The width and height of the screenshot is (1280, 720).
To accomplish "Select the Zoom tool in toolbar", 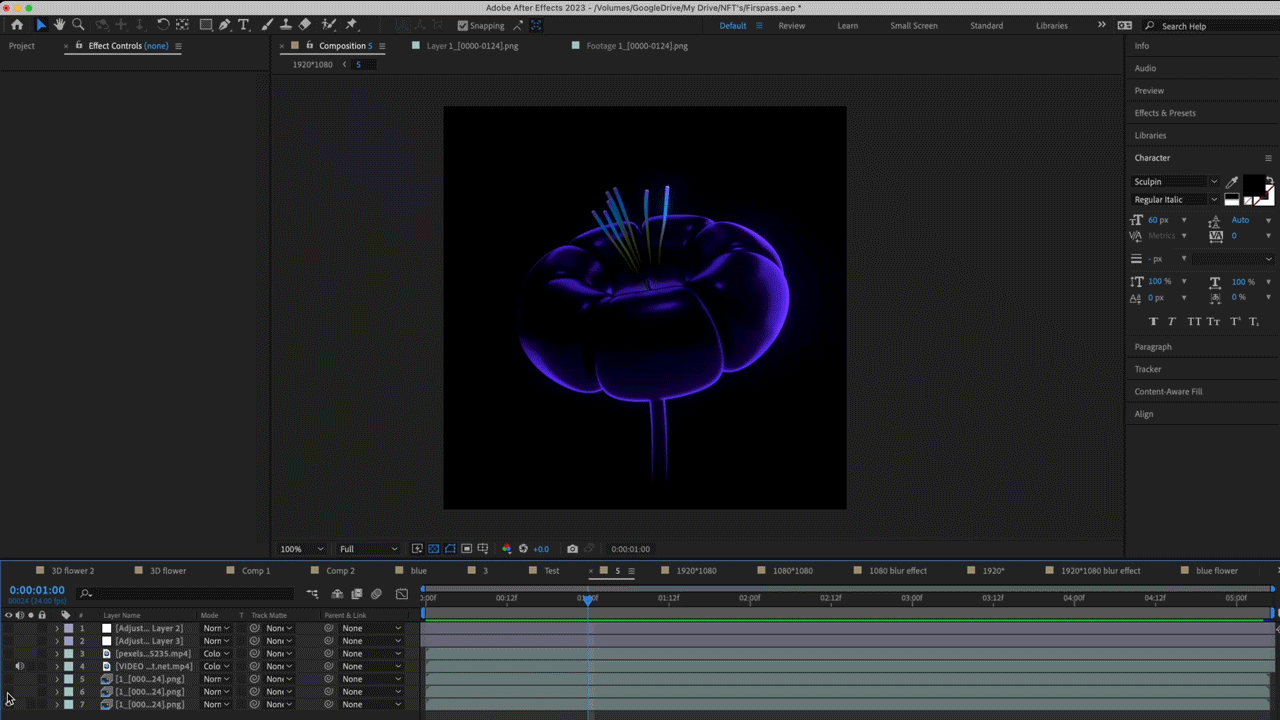I will (78, 25).
